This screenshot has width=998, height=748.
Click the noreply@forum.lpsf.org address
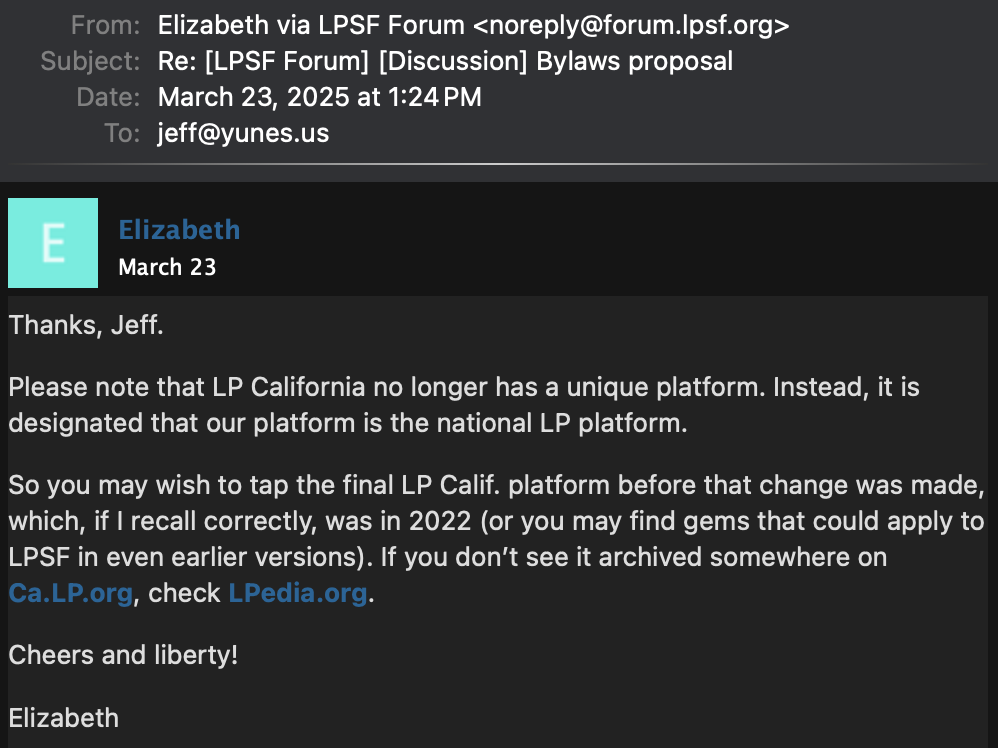click(631, 25)
